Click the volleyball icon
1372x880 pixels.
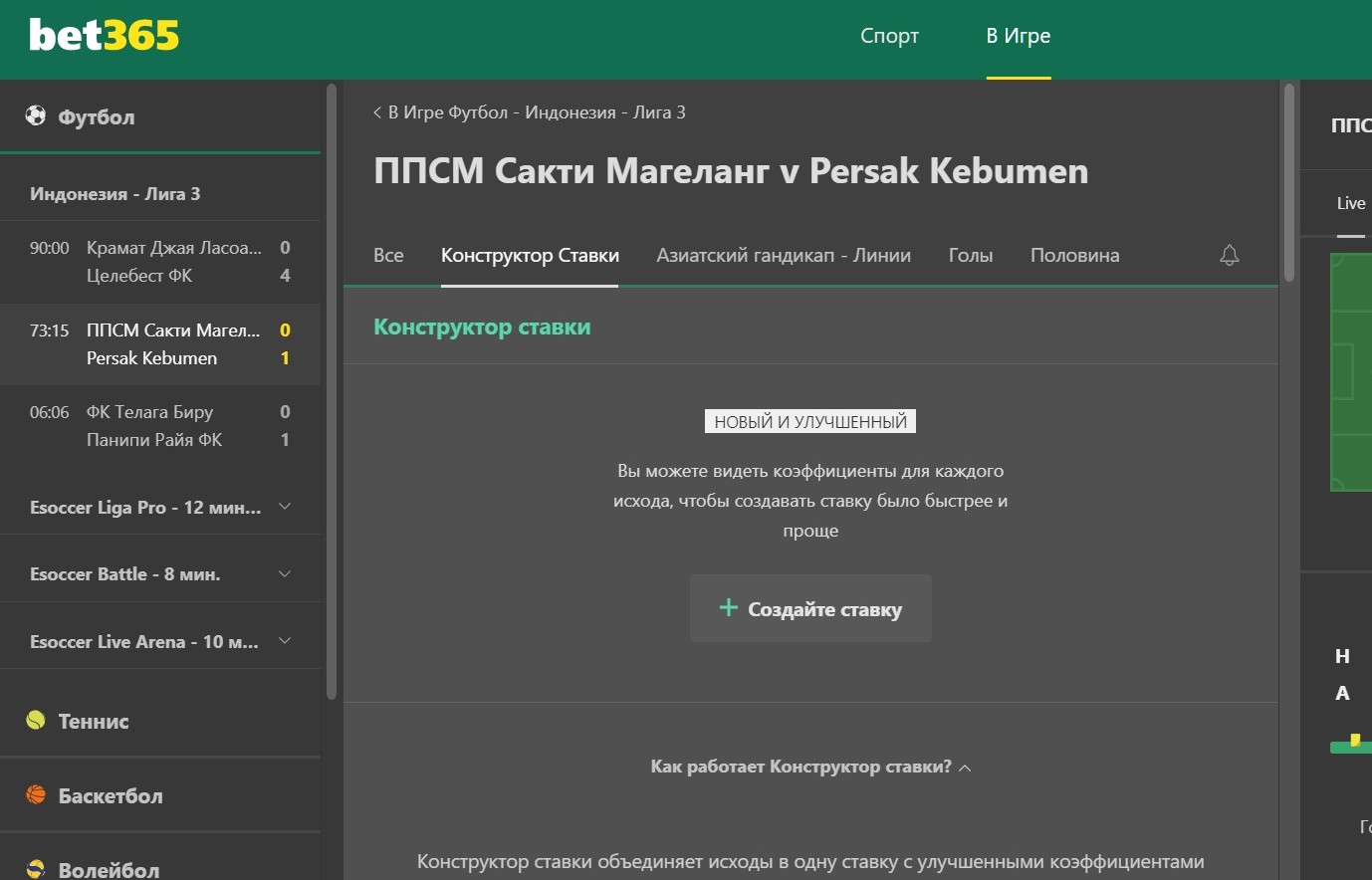tap(36, 869)
